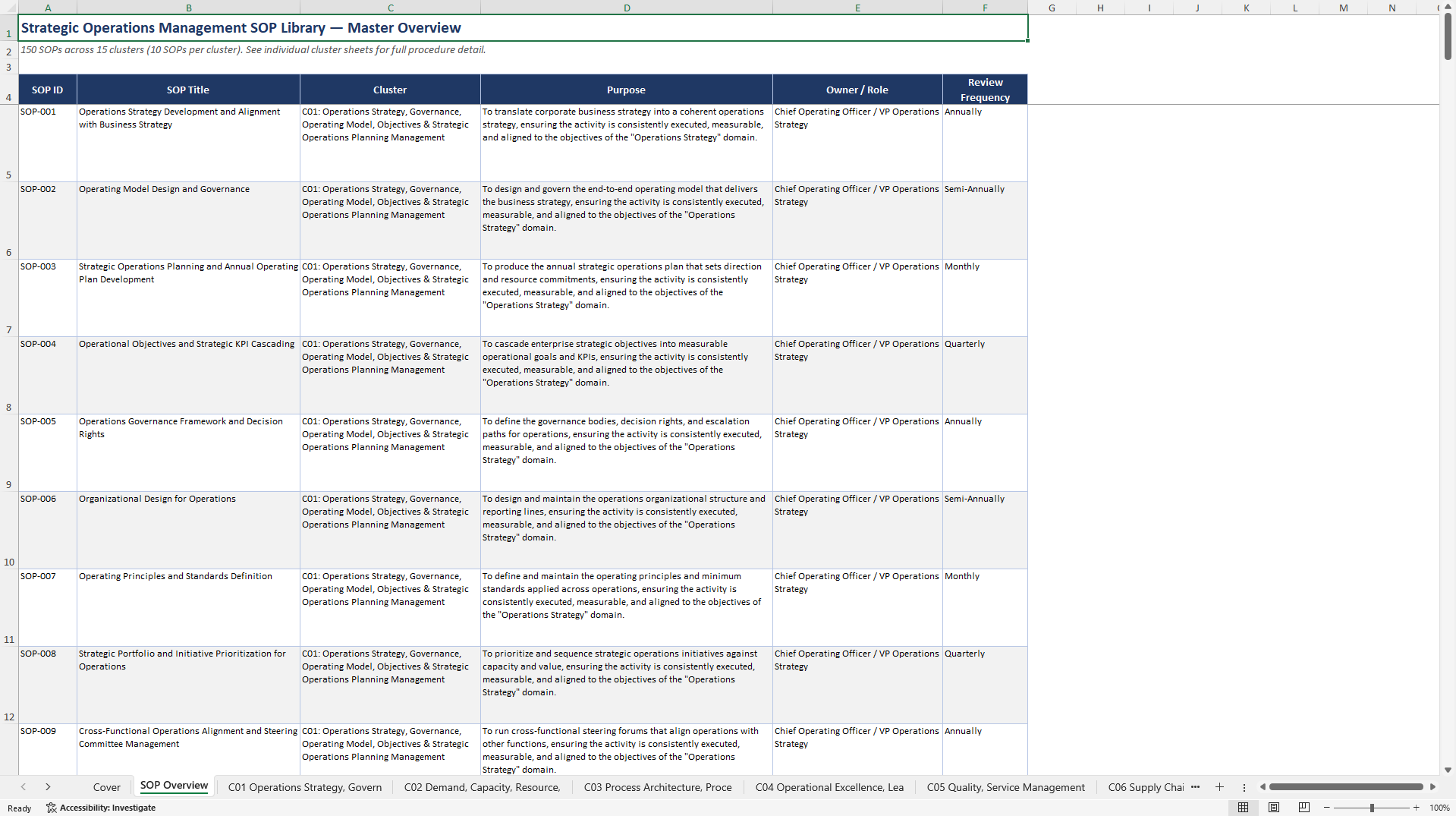Select cell SOP-004
1456x816 pixels.
coord(48,375)
